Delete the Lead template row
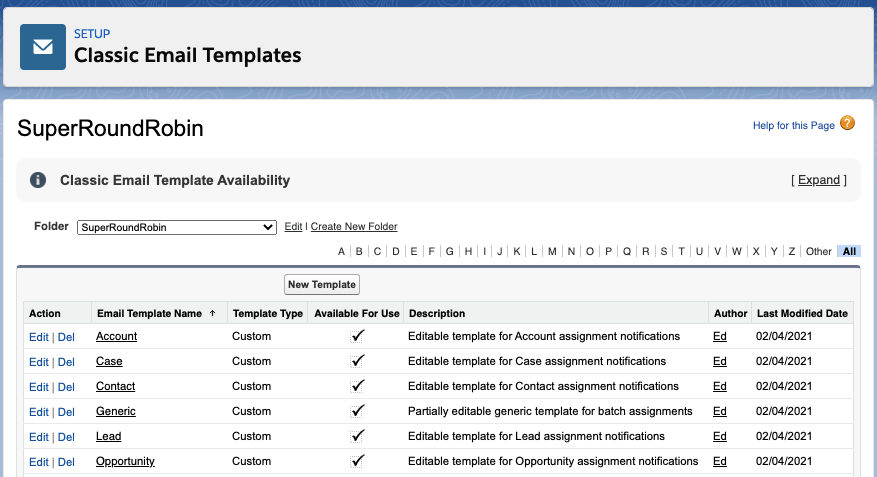Screen dimensions: 877x477 pos(66,437)
